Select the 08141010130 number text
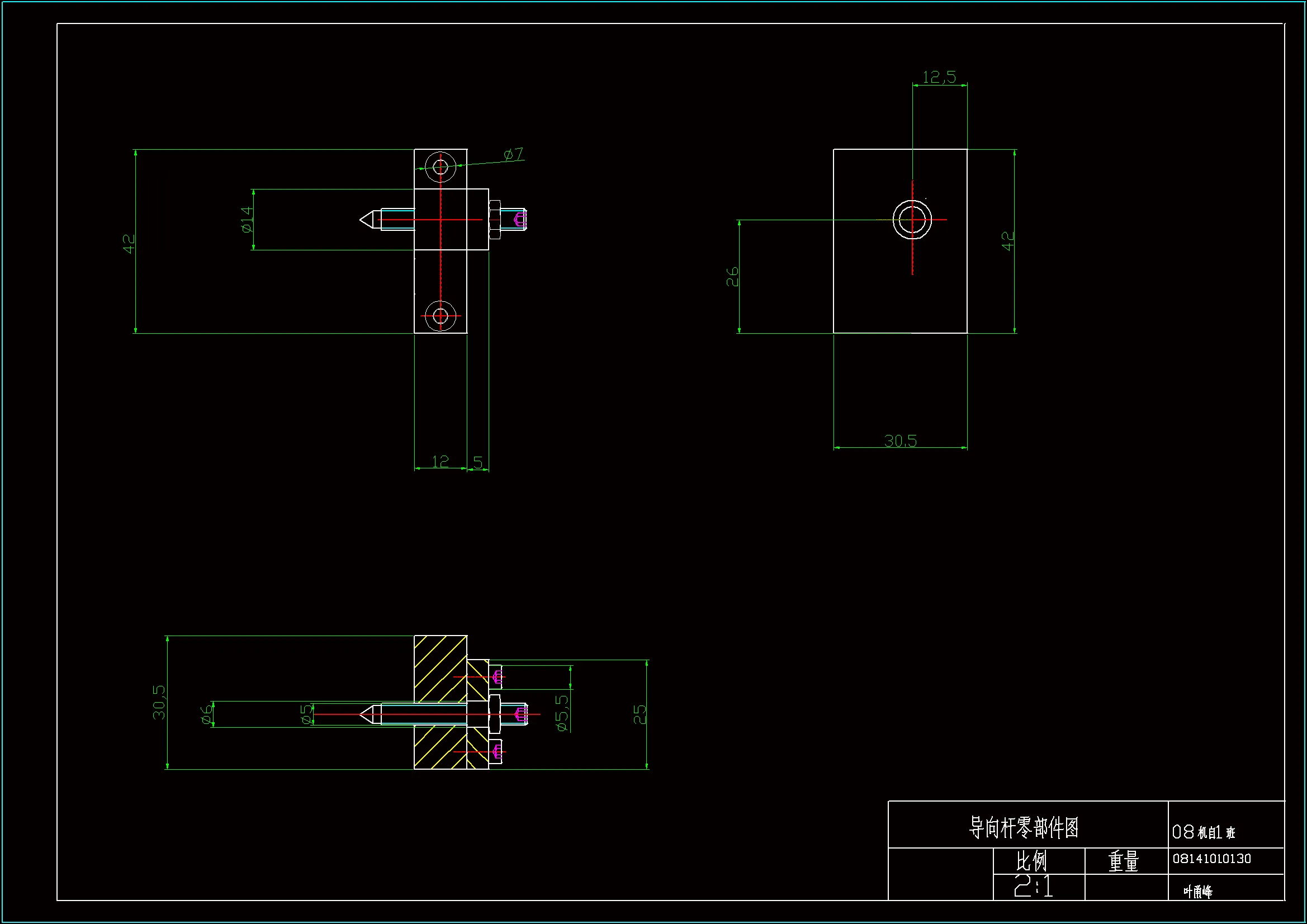Screen dimensions: 1307x924 [x=1211, y=859]
